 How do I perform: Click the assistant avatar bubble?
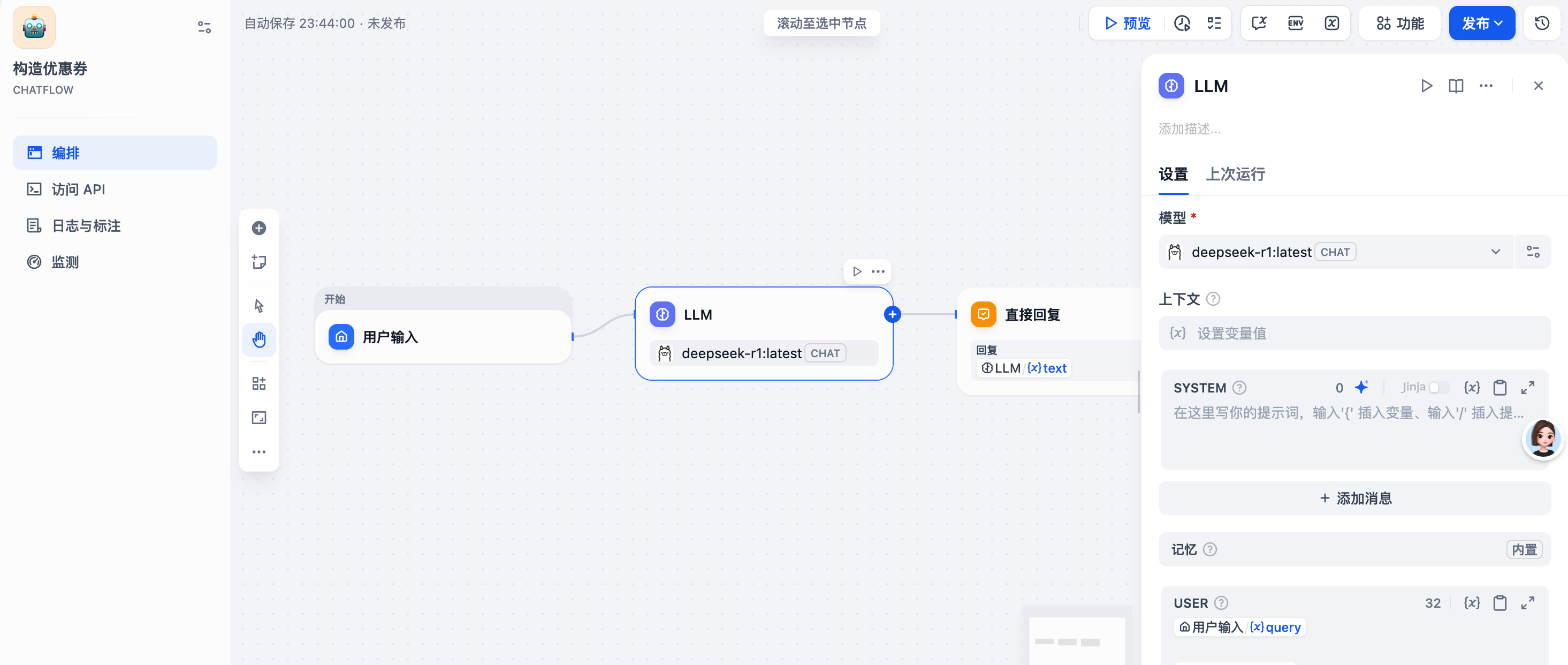(1543, 439)
